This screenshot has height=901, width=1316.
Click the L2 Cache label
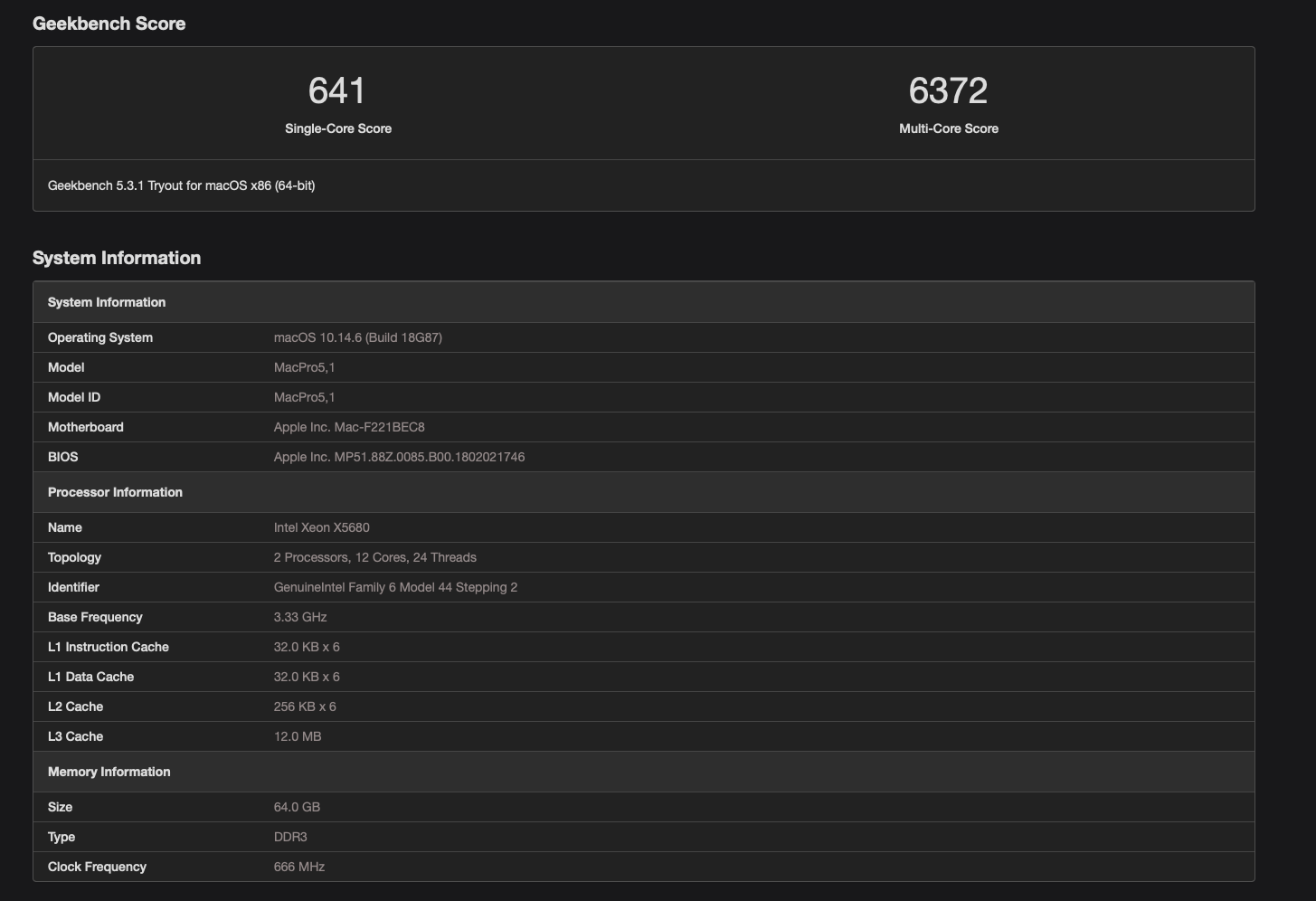pyautogui.click(x=75, y=707)
